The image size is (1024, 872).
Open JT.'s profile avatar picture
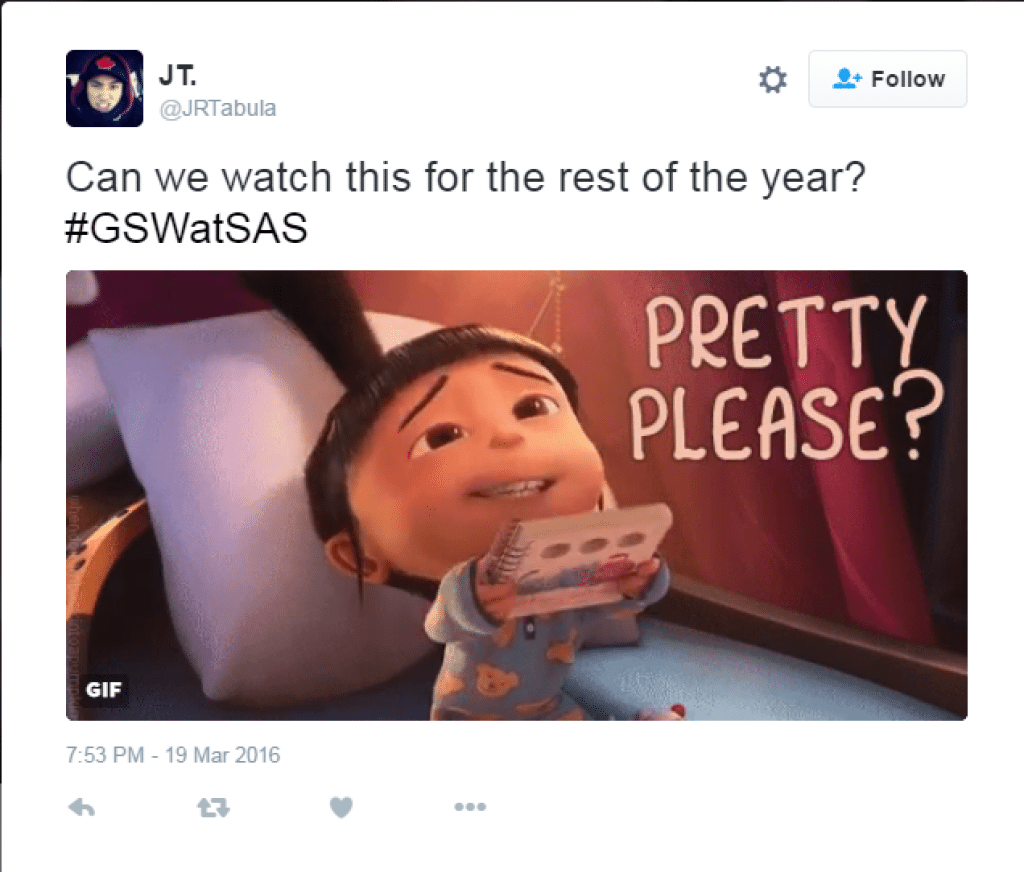pos(104,88)
